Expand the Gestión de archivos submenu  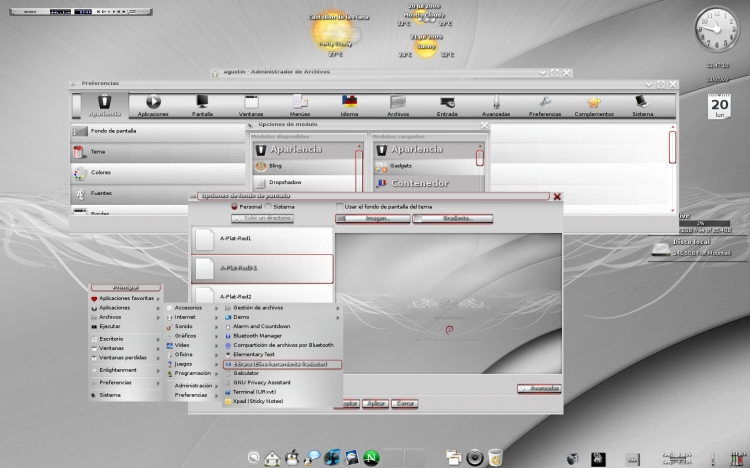[282, 308]
